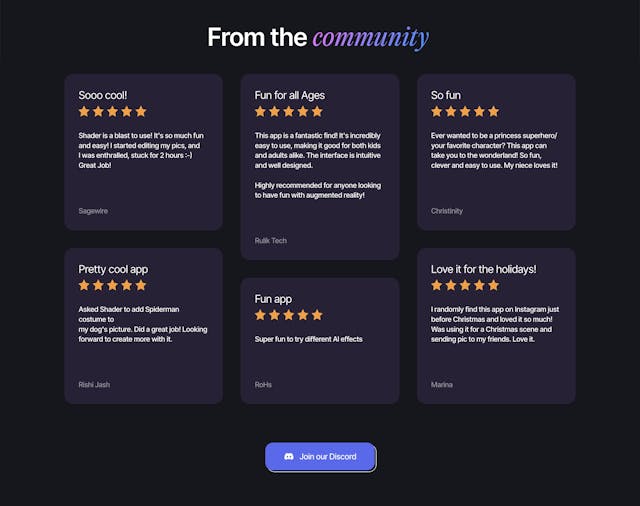Screen dimensions: 640x506
Task: Click the "Pretty cool app" review title
Action: pyautogui.click(x=113, y=269)
